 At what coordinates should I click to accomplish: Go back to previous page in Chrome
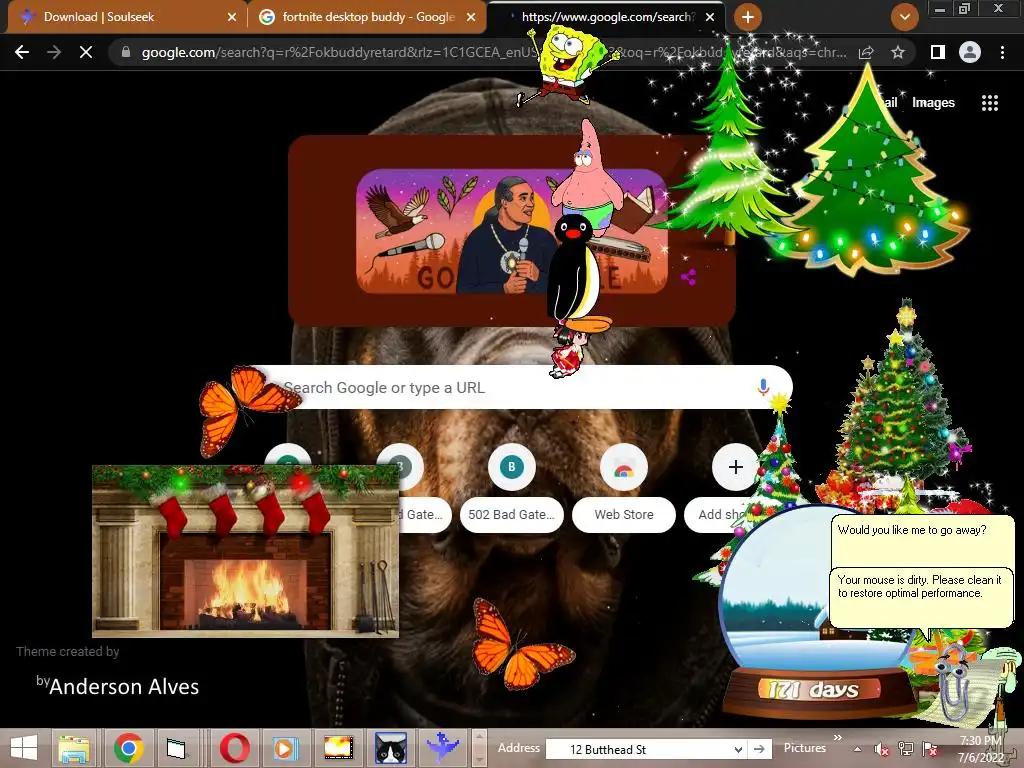22,52
